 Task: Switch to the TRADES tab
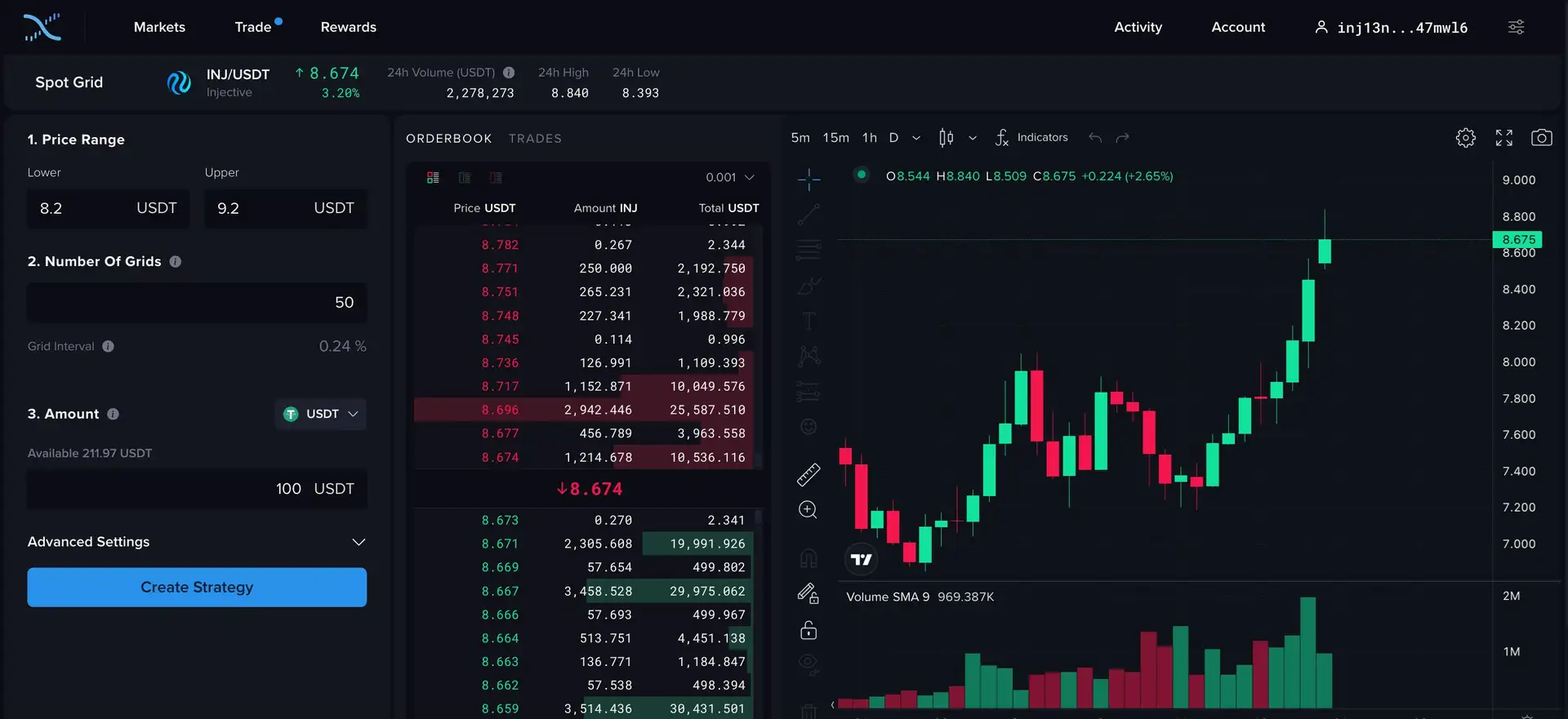[x=535, y=139]
